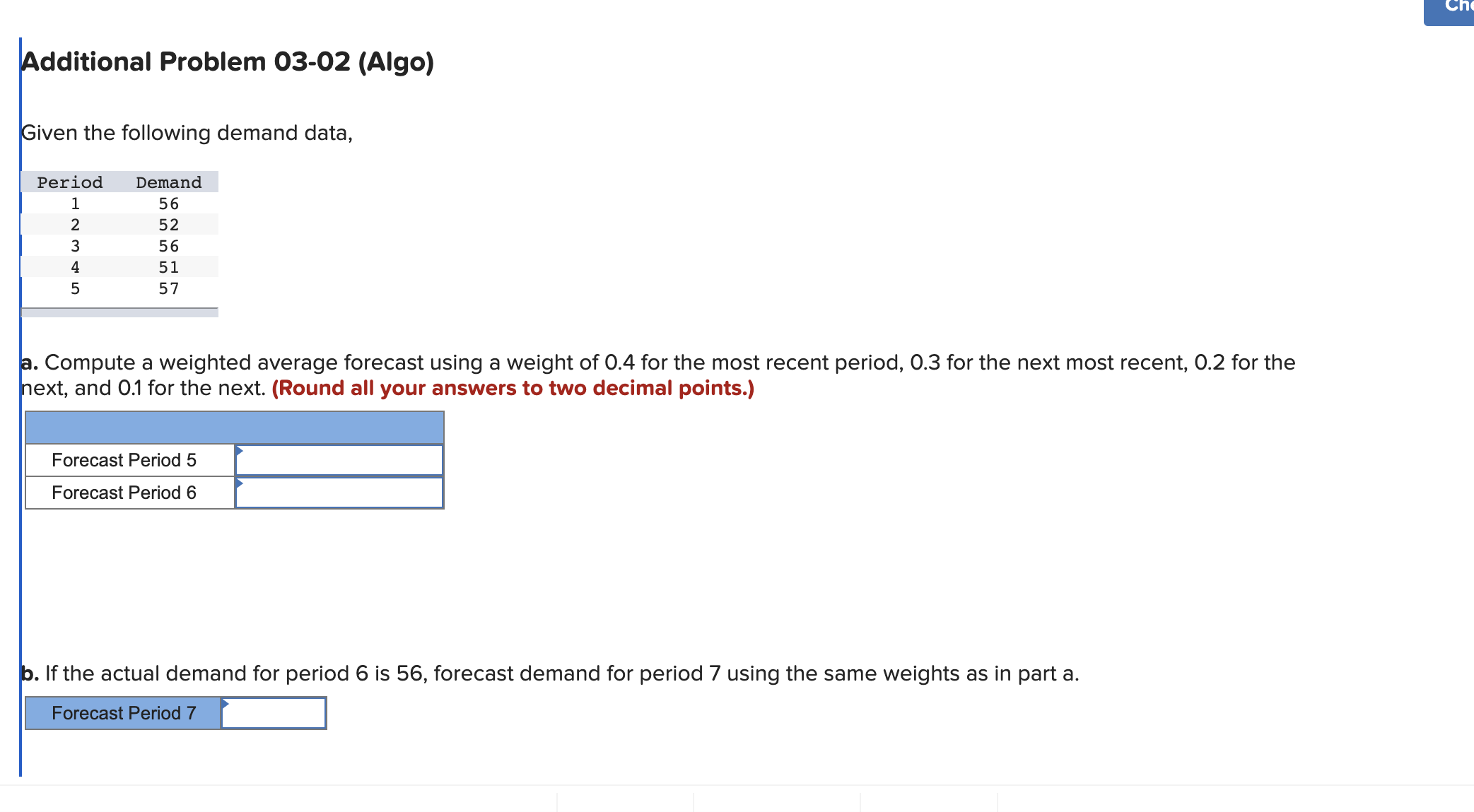Image resolution: width=1474 pixels, height=812 pixels.
Task: Click the Forecast Period 7 row label
Action: click(x=124, y=713)
